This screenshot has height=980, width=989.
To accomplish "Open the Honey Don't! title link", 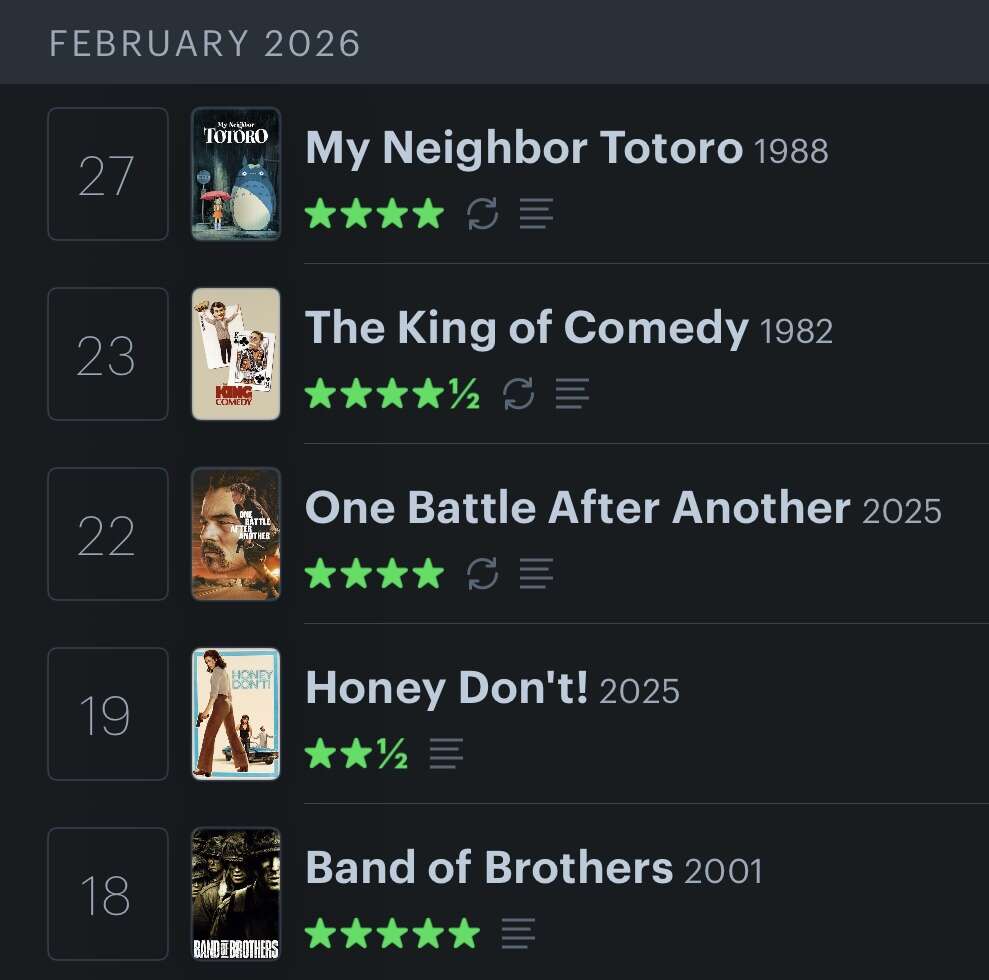I will click(446, 688).
